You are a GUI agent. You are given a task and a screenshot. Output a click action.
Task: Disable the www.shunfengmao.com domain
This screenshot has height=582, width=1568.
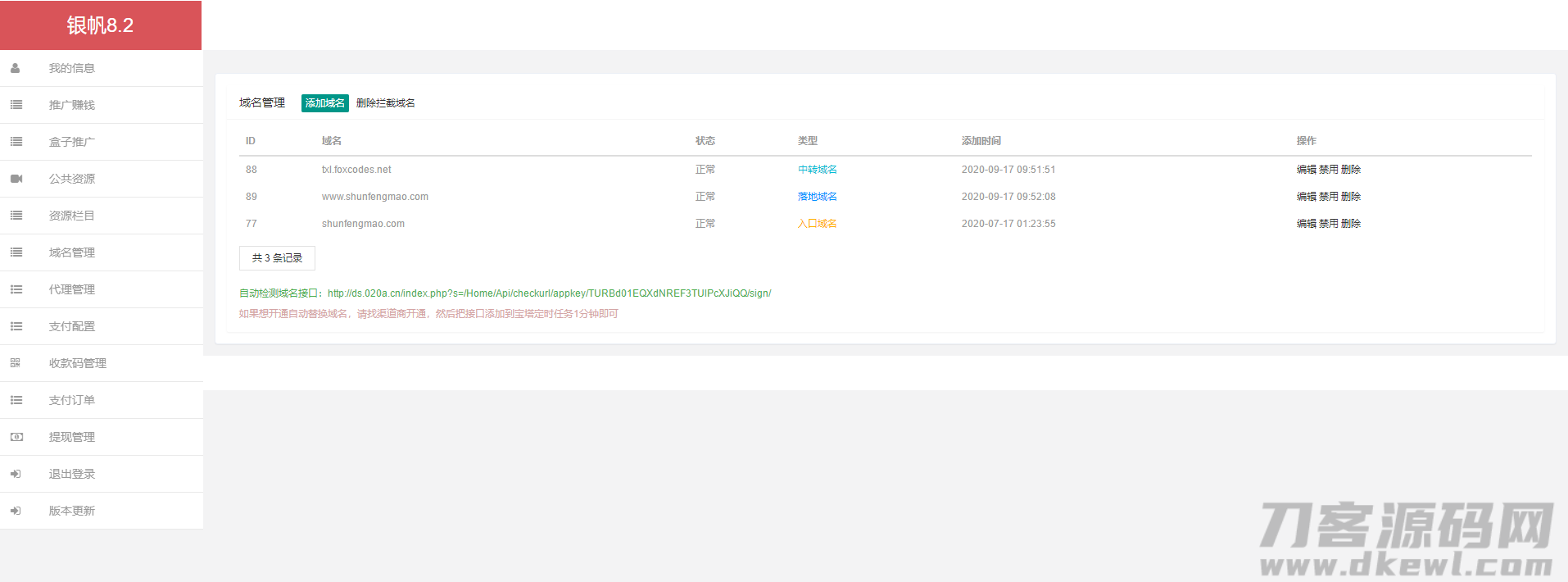click(x=1328, y=197)
